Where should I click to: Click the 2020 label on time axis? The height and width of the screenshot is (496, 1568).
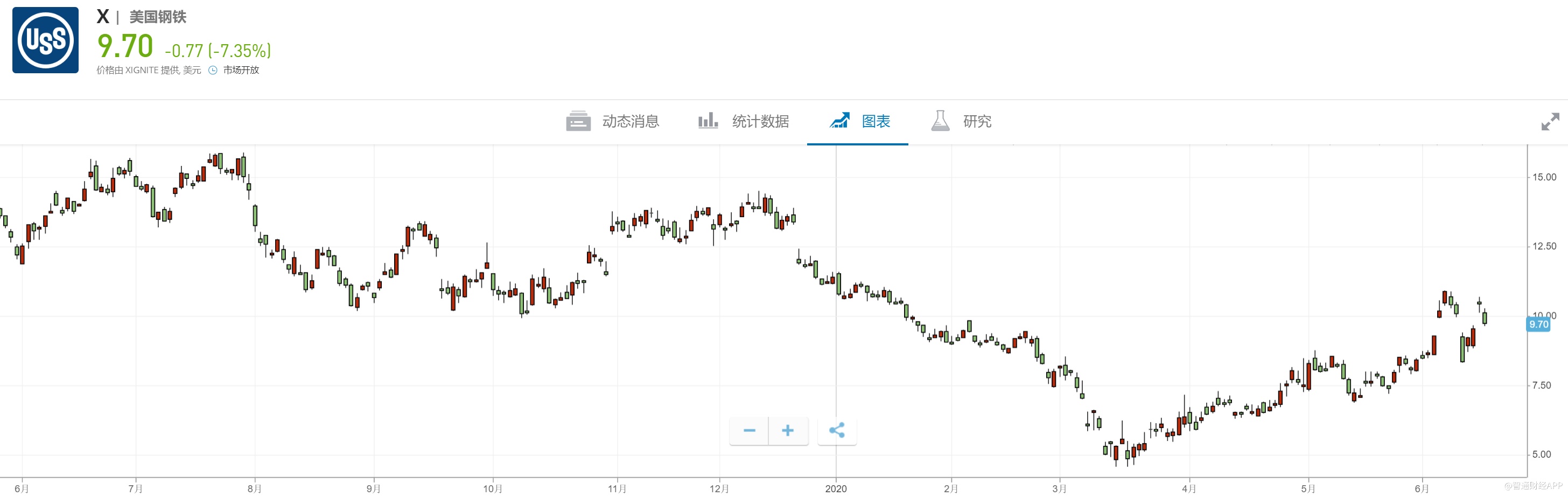click(836, 488)
